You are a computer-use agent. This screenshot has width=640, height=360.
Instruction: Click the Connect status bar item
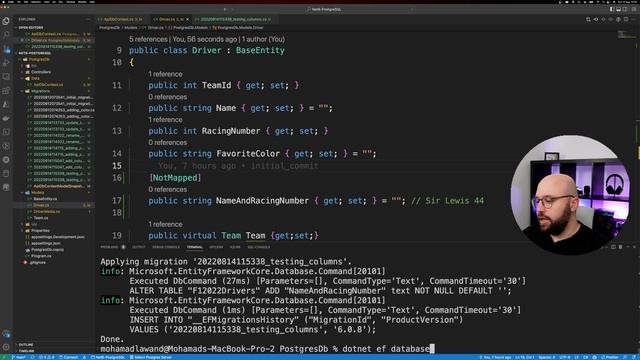point(68,357)
